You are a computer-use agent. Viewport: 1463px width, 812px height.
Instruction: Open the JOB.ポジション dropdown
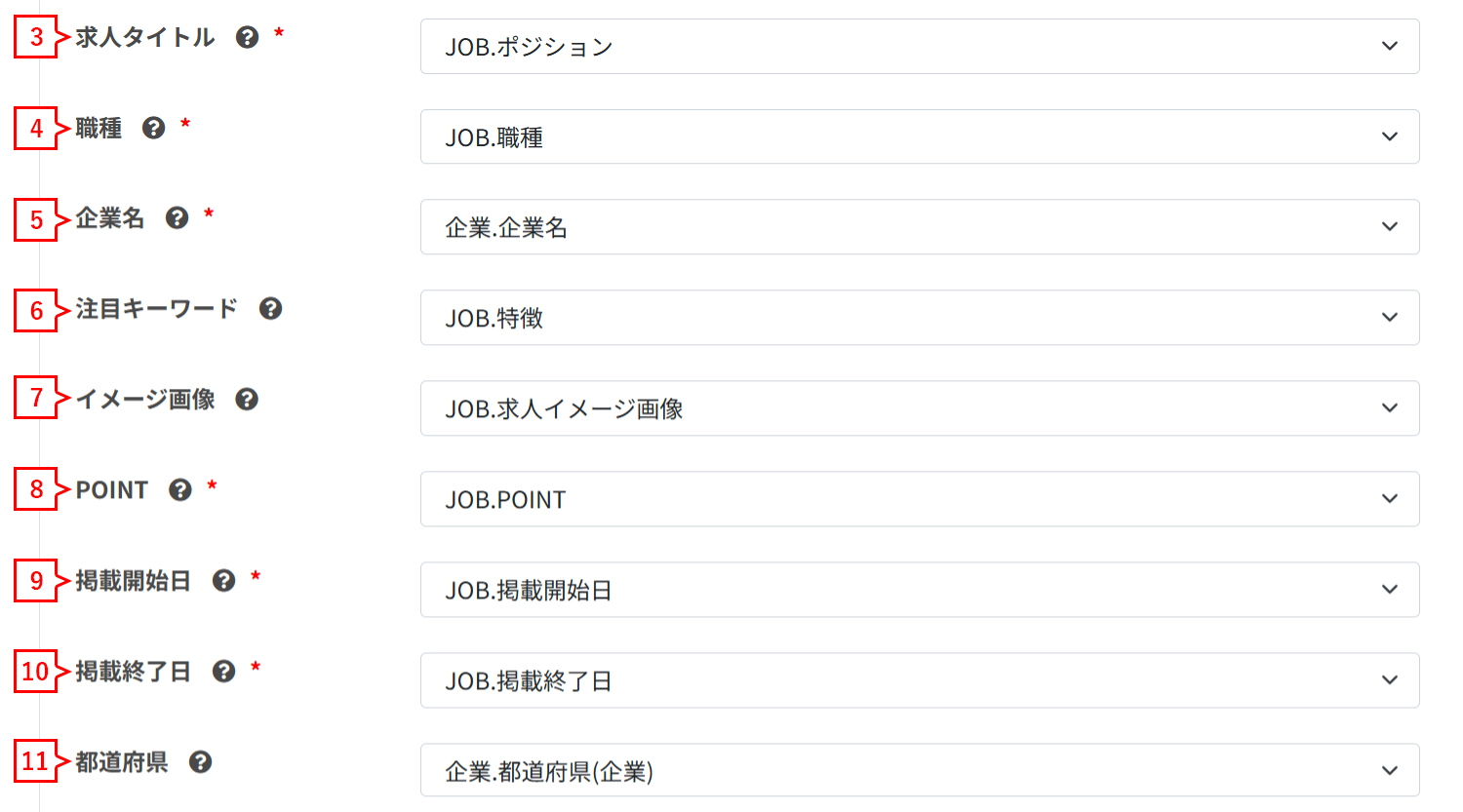919,47
